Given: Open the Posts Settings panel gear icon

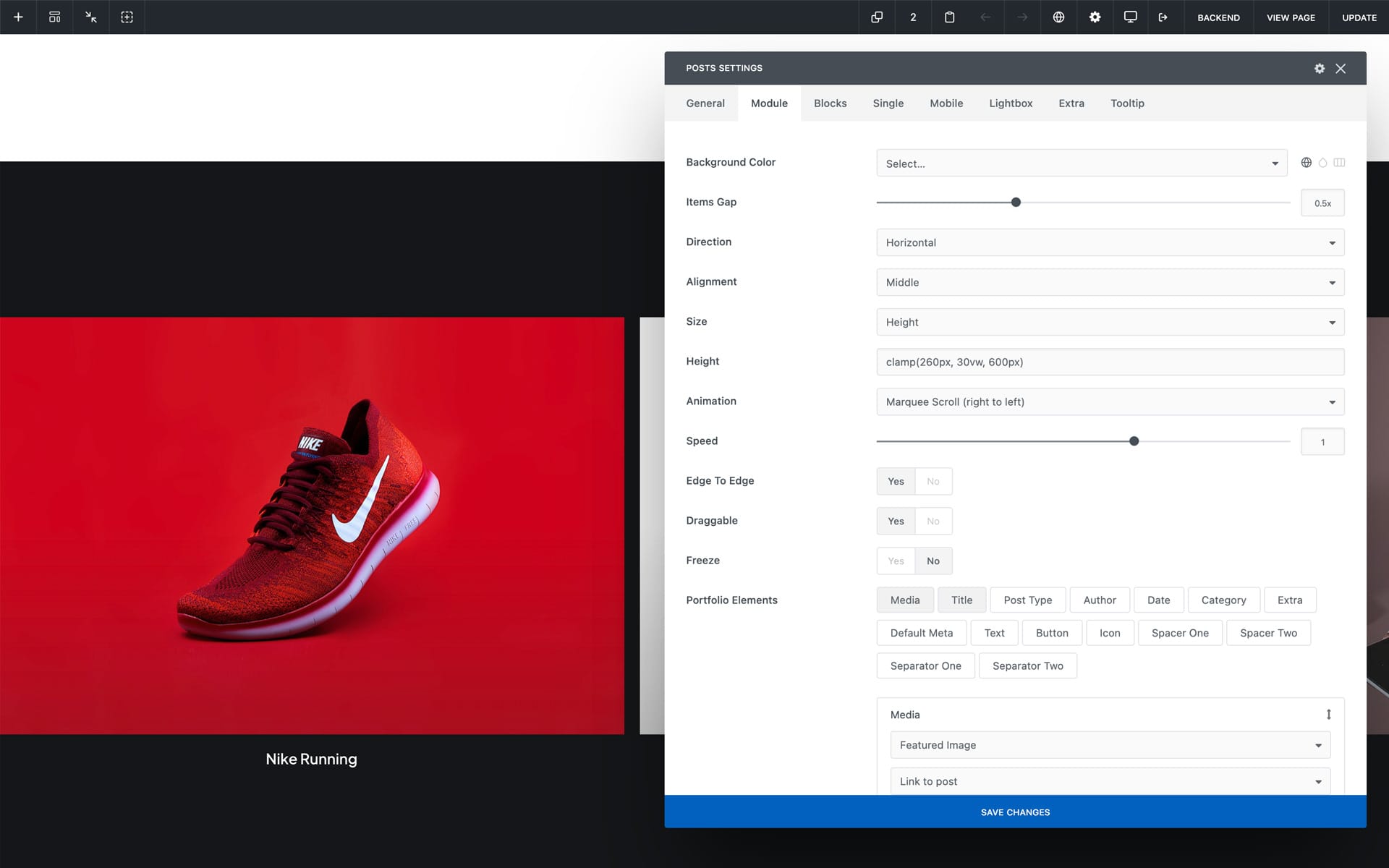Looking at the screenshot, I should point(1319,68).
